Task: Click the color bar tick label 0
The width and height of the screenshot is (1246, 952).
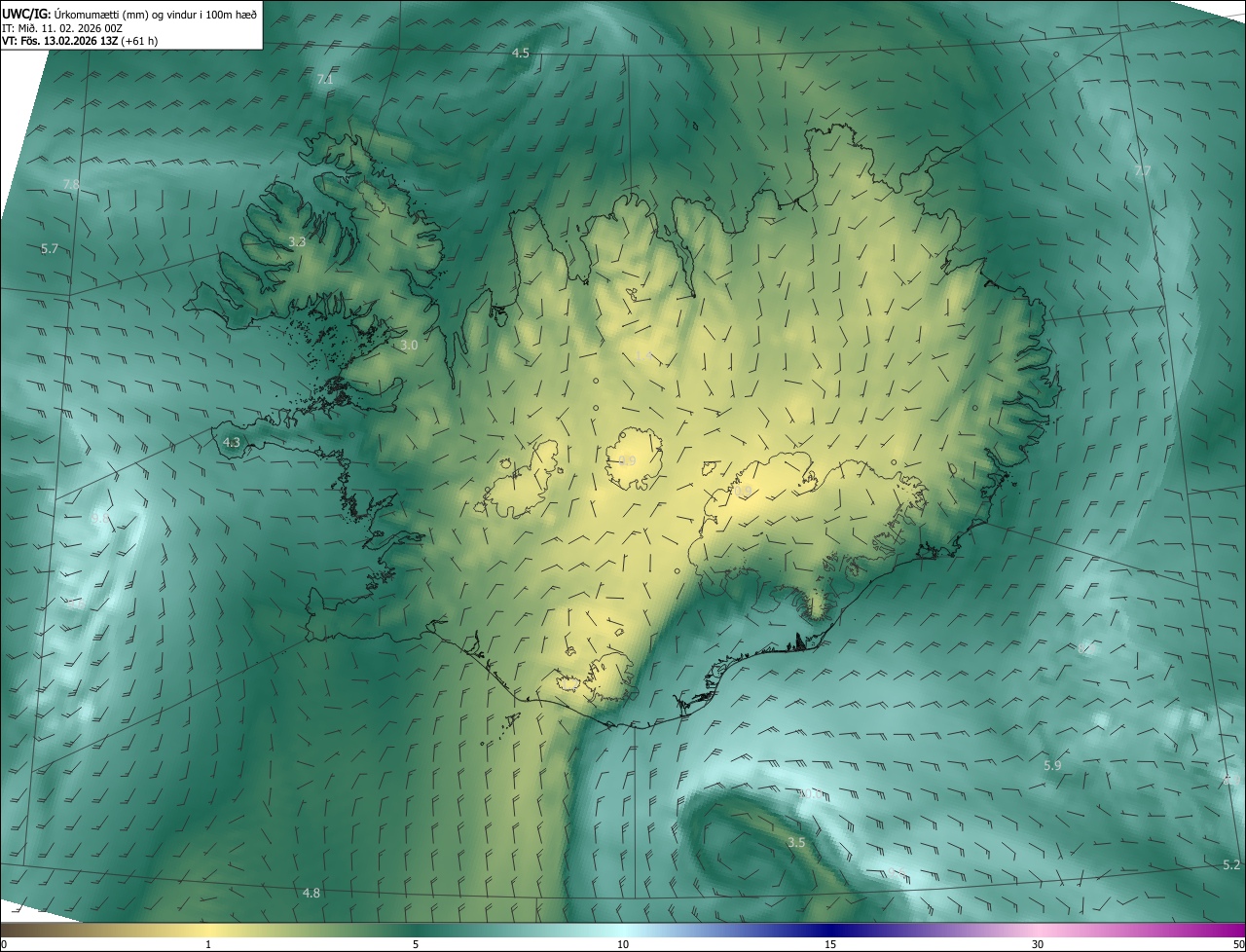Action: tap(4, 944)
